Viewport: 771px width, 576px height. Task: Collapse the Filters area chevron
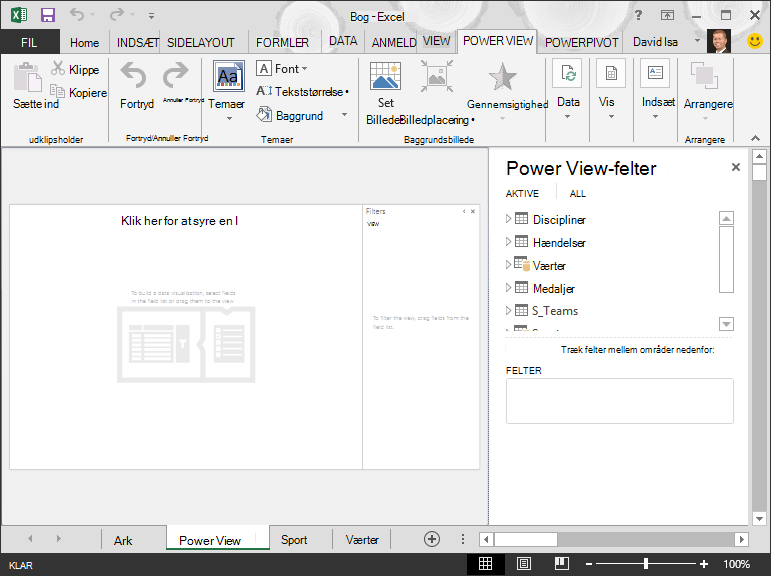coord(464,211)
